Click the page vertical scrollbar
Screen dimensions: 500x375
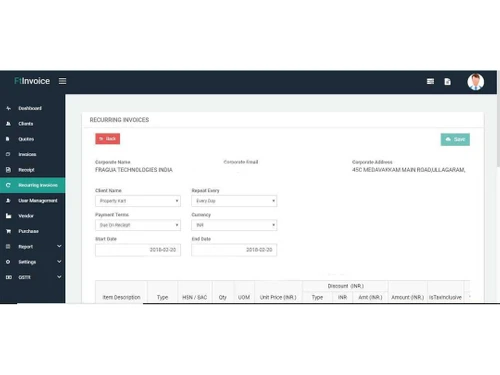(x=498, y=120)
